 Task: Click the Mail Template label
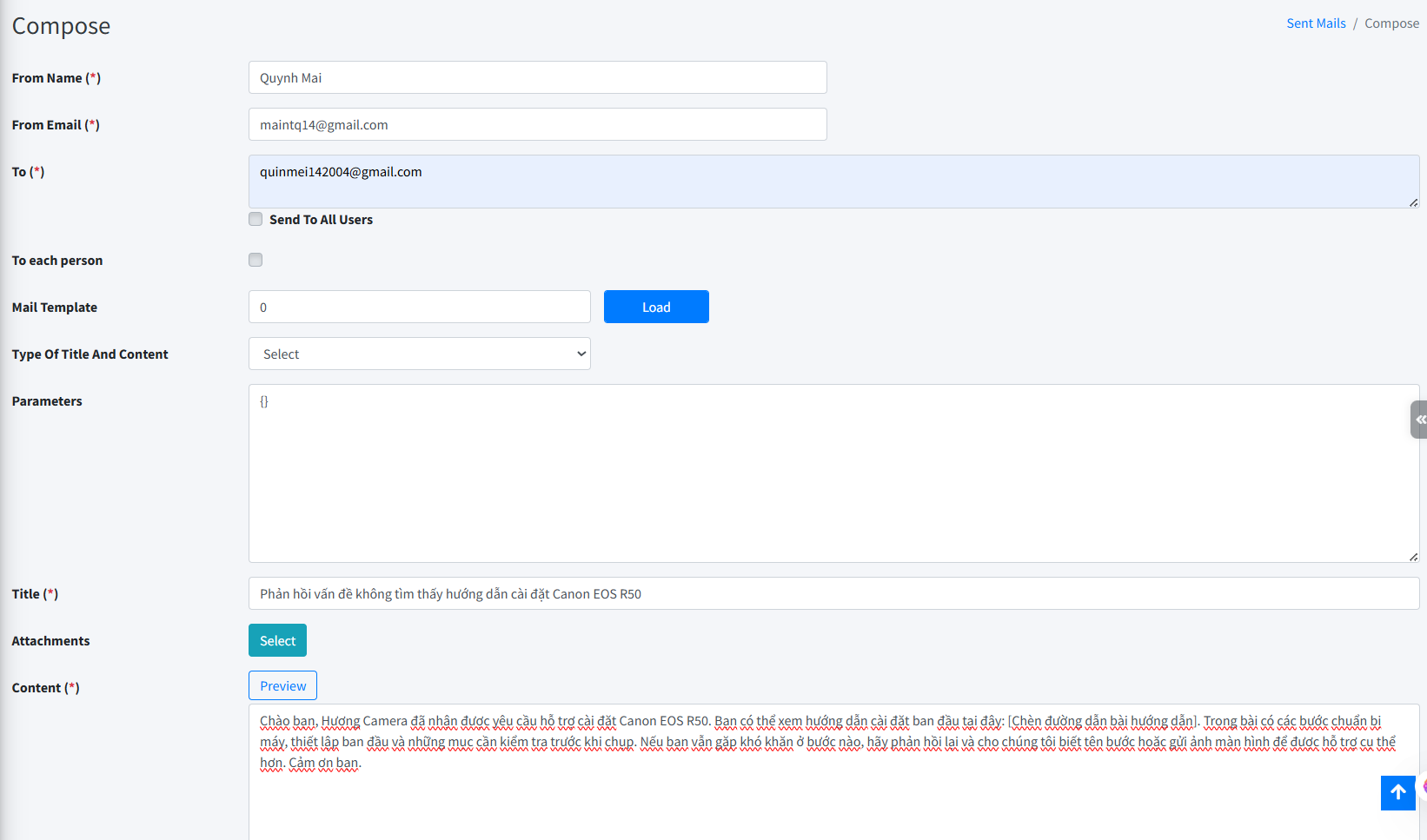tap(54, 308)
